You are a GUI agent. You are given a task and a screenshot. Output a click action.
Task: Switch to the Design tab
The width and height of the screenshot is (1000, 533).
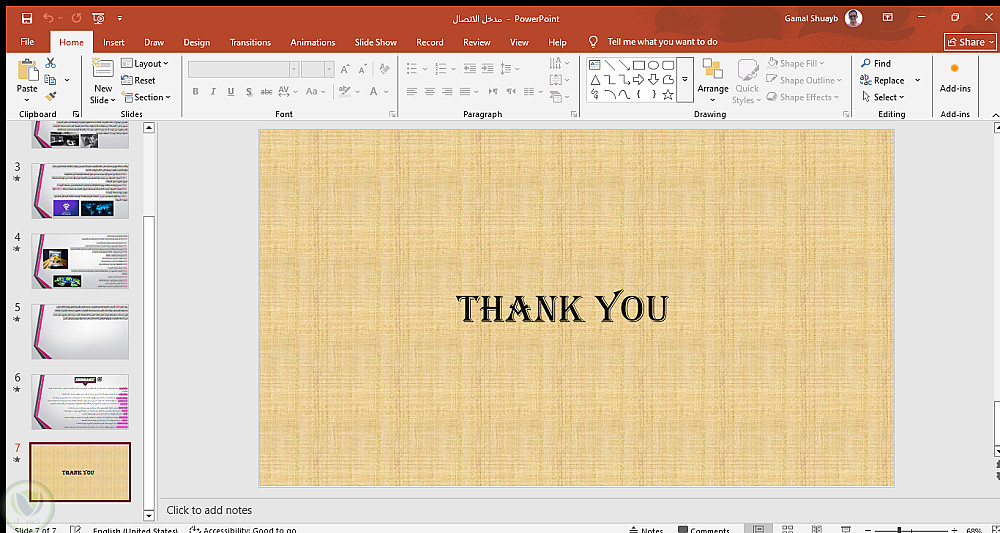196,42
